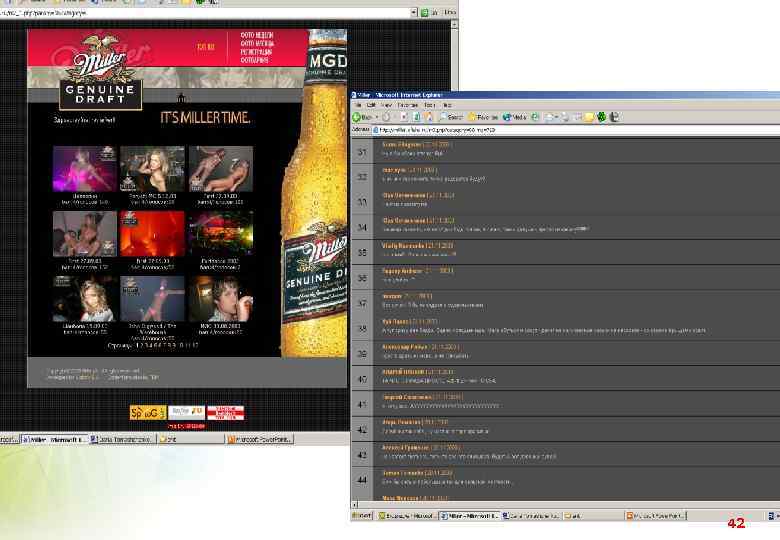This screenshot has width=780, height=540.
Task: Click the Mail icon in IE toolbar
Action: [x=549, y=117]
